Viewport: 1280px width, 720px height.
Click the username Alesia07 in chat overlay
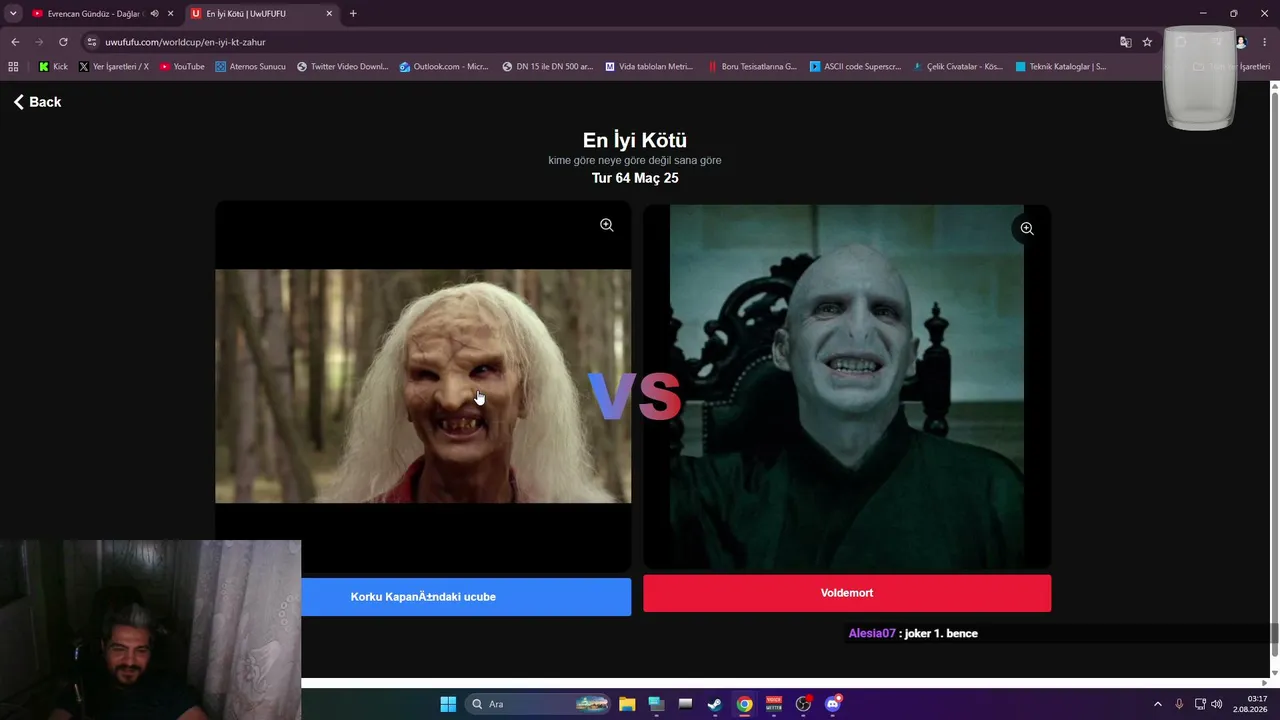click(x=872, y=633)
